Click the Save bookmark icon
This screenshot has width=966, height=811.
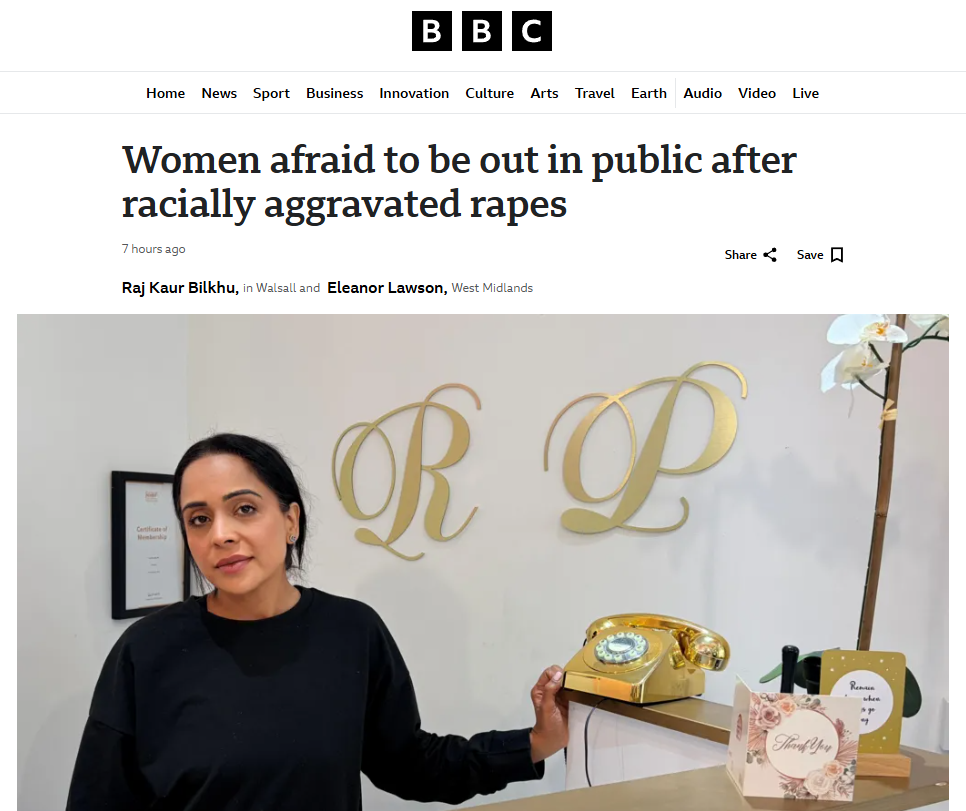[x=837, y=255]
